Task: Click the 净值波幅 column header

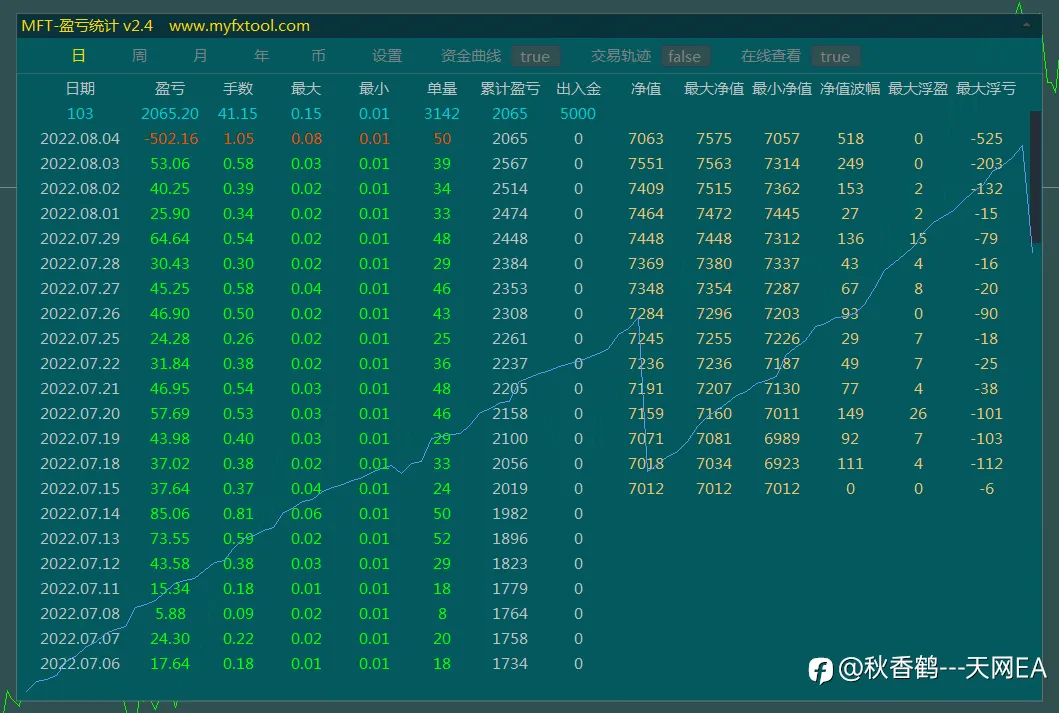Action: [850, 88]
